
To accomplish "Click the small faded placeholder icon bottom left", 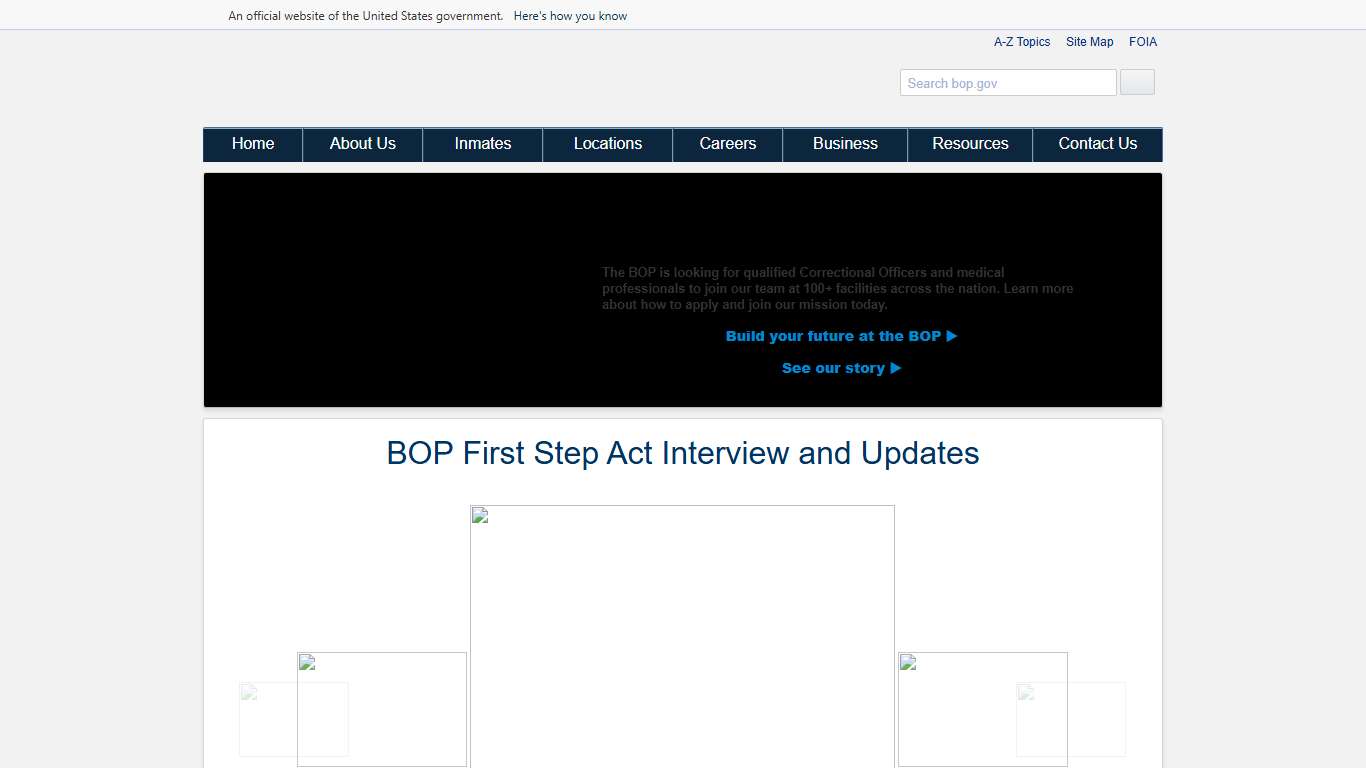I will (246, 692).
